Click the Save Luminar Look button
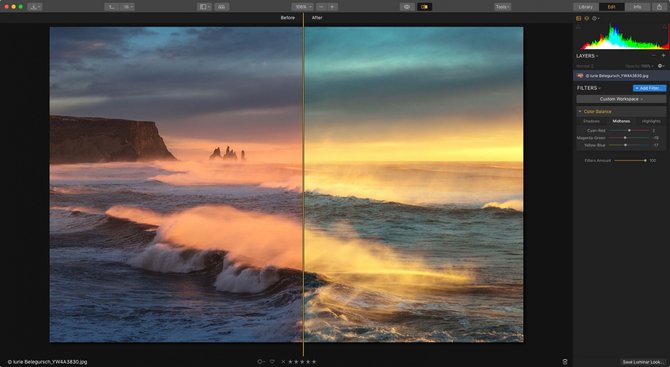 click(643, 362)
